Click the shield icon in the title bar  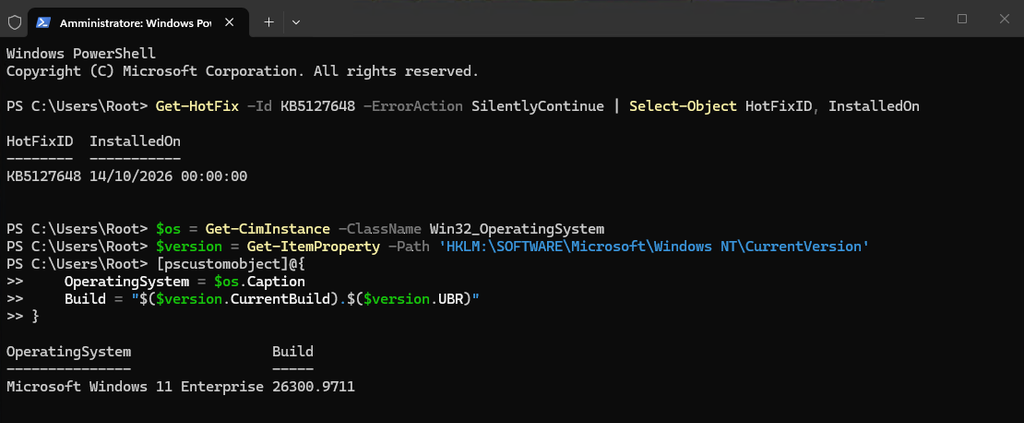(x=14, y=22)
